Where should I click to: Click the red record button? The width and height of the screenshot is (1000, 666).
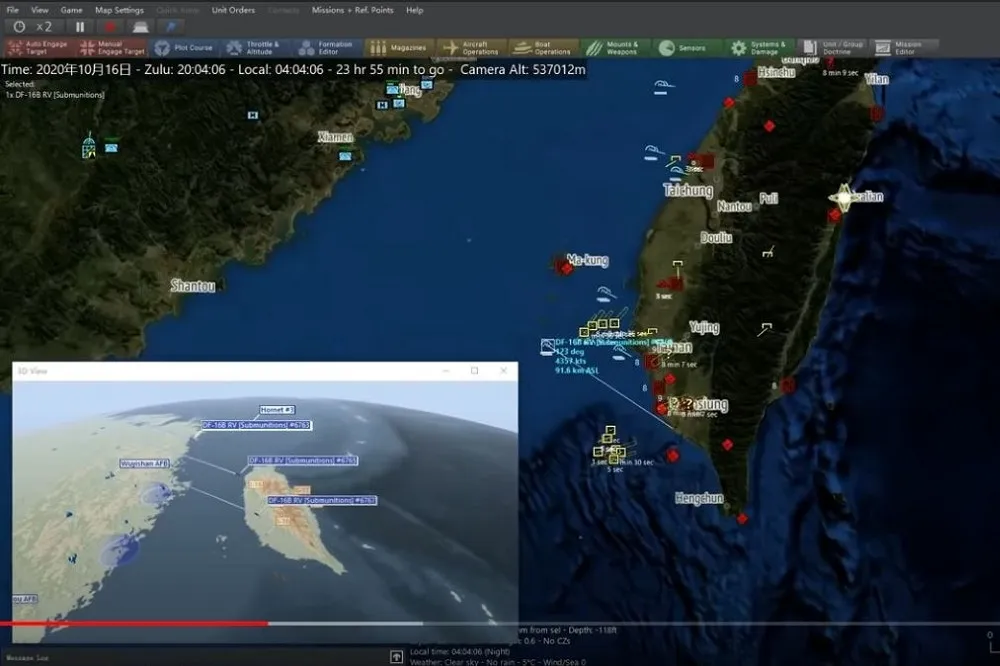pyautogui.click(x=110, y=27)
